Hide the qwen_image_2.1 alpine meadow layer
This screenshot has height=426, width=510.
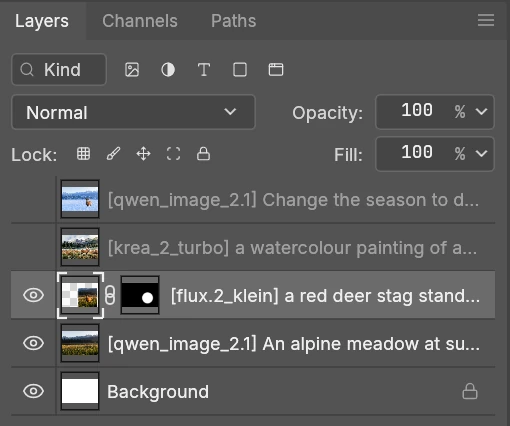[33, 343]
